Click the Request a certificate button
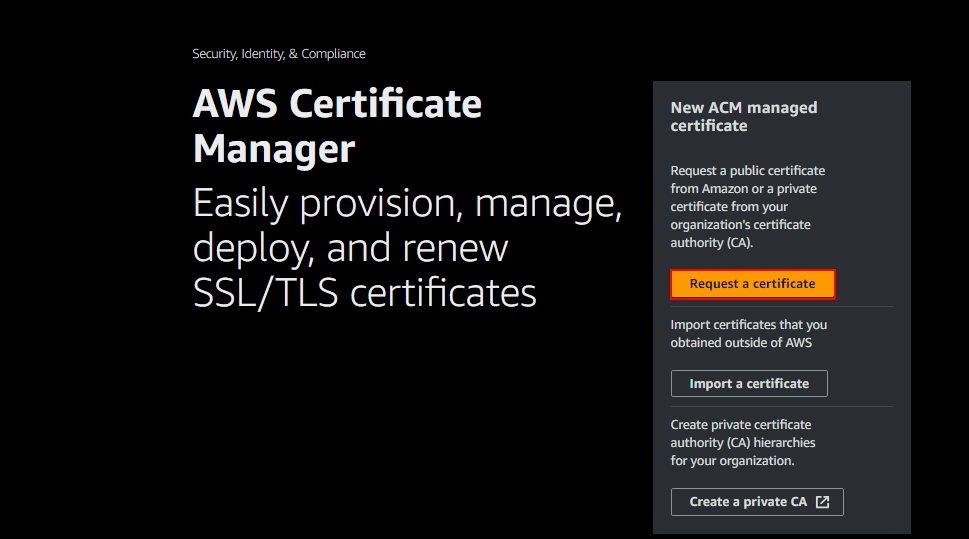Image resolution: width=969 pixels, height=539 pixels. (x=752, y=284)
